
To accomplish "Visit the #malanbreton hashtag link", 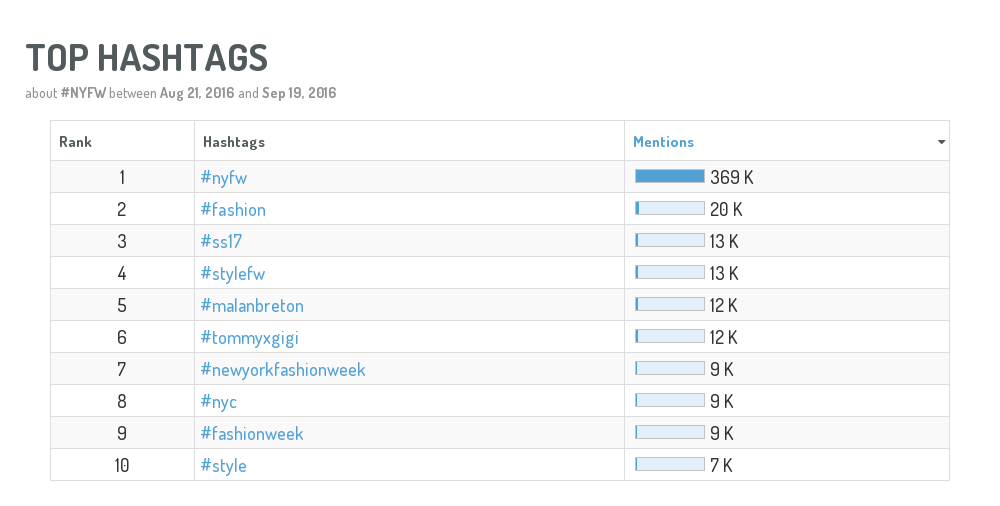I will 252,305.
